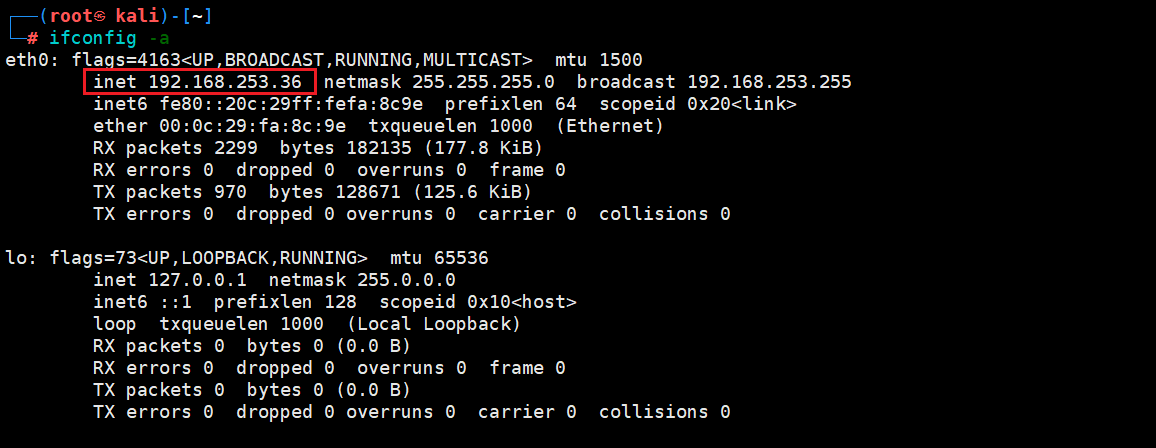Viewport: 1156px width, 448px height.
Task: Click the RX packets 2299 line
Action: pos(318,148)
